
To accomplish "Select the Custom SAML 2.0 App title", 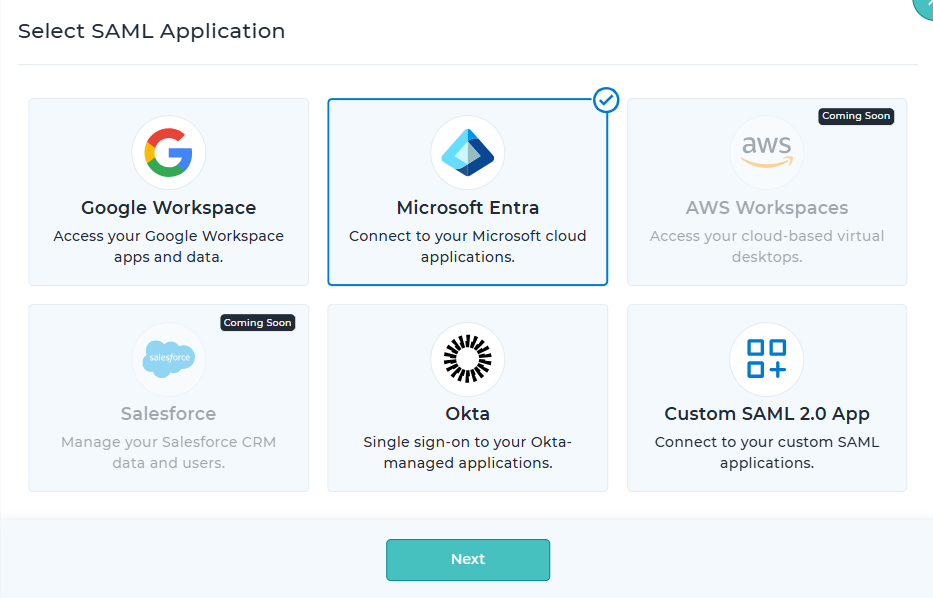I will pyautogui.click(x=766, y=414).
